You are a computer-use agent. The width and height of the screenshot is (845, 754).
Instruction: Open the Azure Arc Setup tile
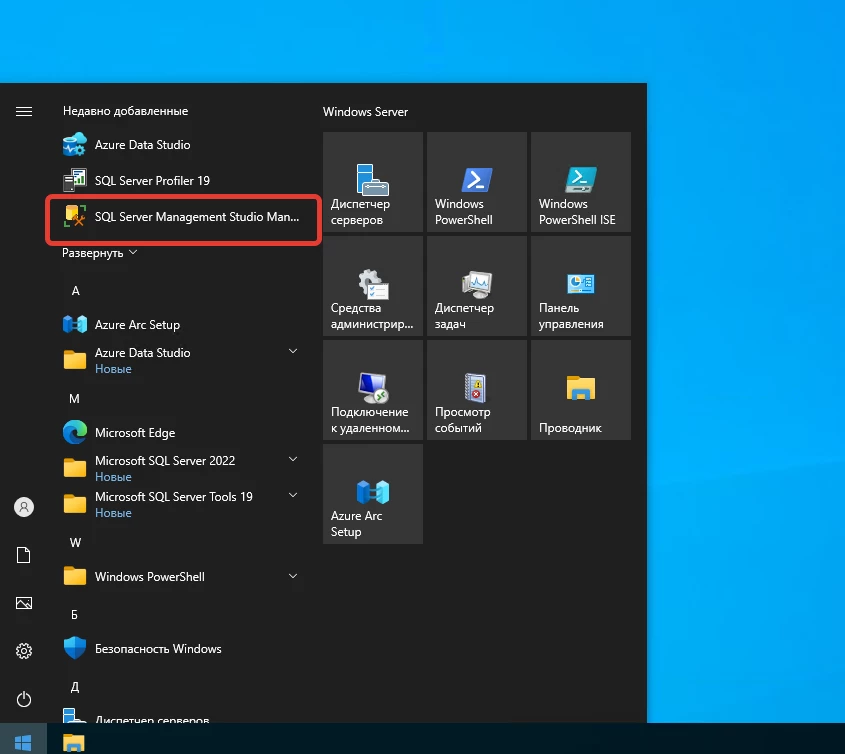(x=372, y=494)
